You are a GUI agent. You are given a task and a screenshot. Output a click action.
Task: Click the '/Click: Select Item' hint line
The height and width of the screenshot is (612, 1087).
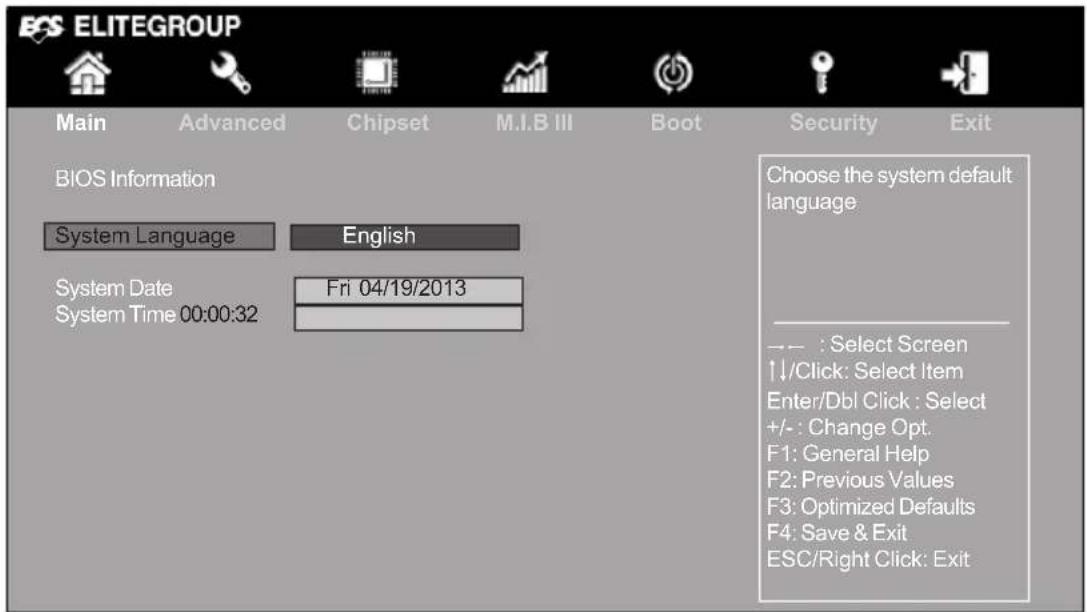point(865,371)
